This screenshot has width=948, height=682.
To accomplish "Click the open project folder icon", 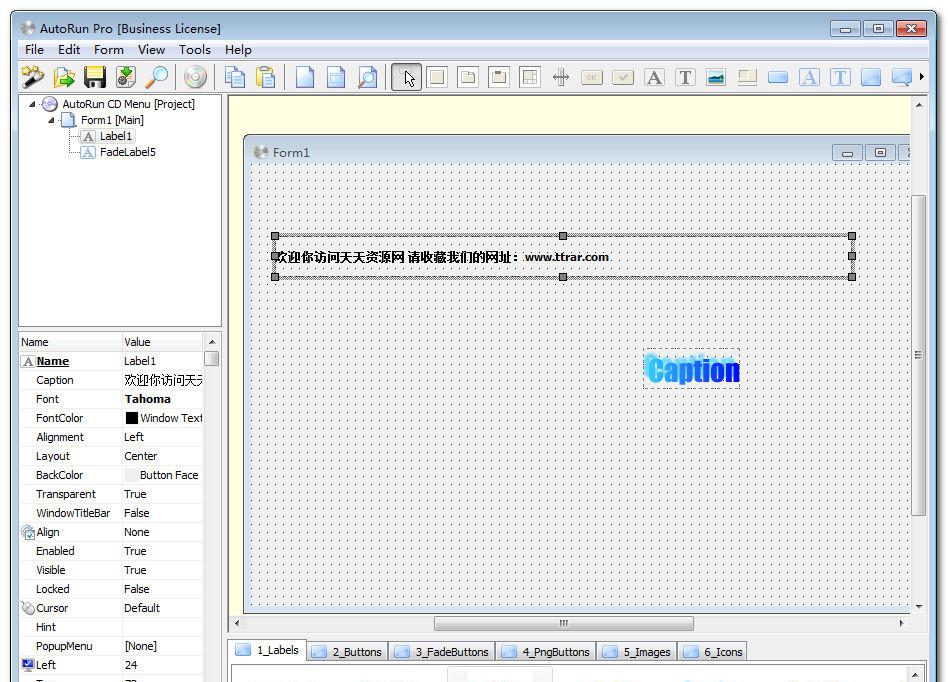I will [x=64, y=77].
